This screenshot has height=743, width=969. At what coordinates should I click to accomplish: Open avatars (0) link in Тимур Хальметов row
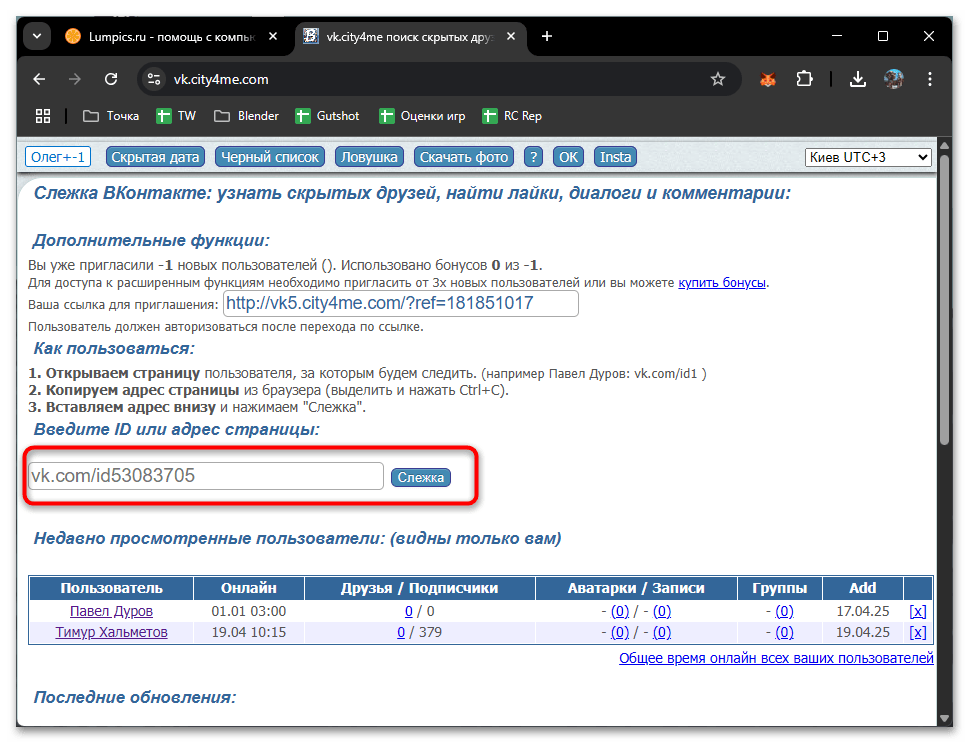coord(620,632)
